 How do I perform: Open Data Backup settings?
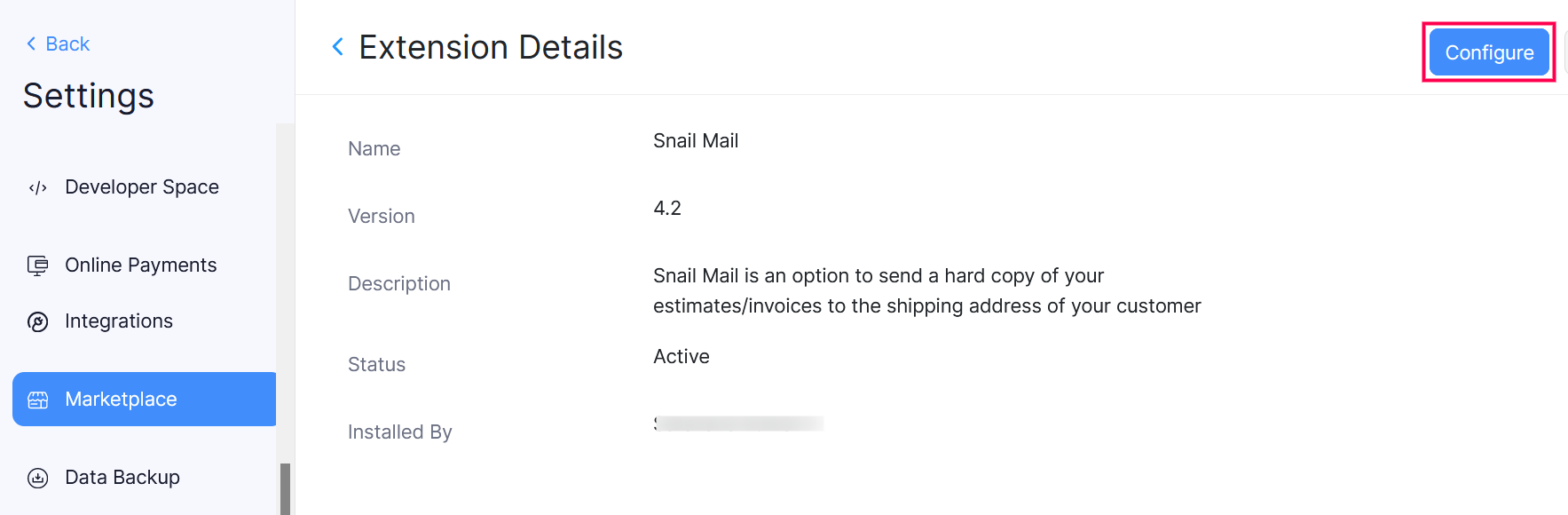tap(122, 478)
